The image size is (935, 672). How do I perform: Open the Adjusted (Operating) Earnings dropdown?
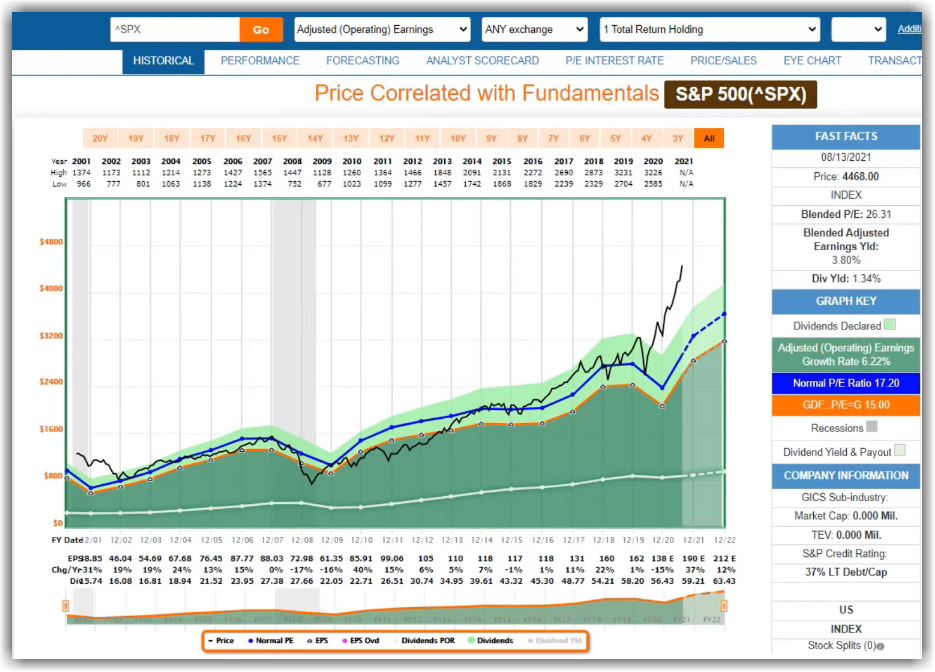point(382,29)
